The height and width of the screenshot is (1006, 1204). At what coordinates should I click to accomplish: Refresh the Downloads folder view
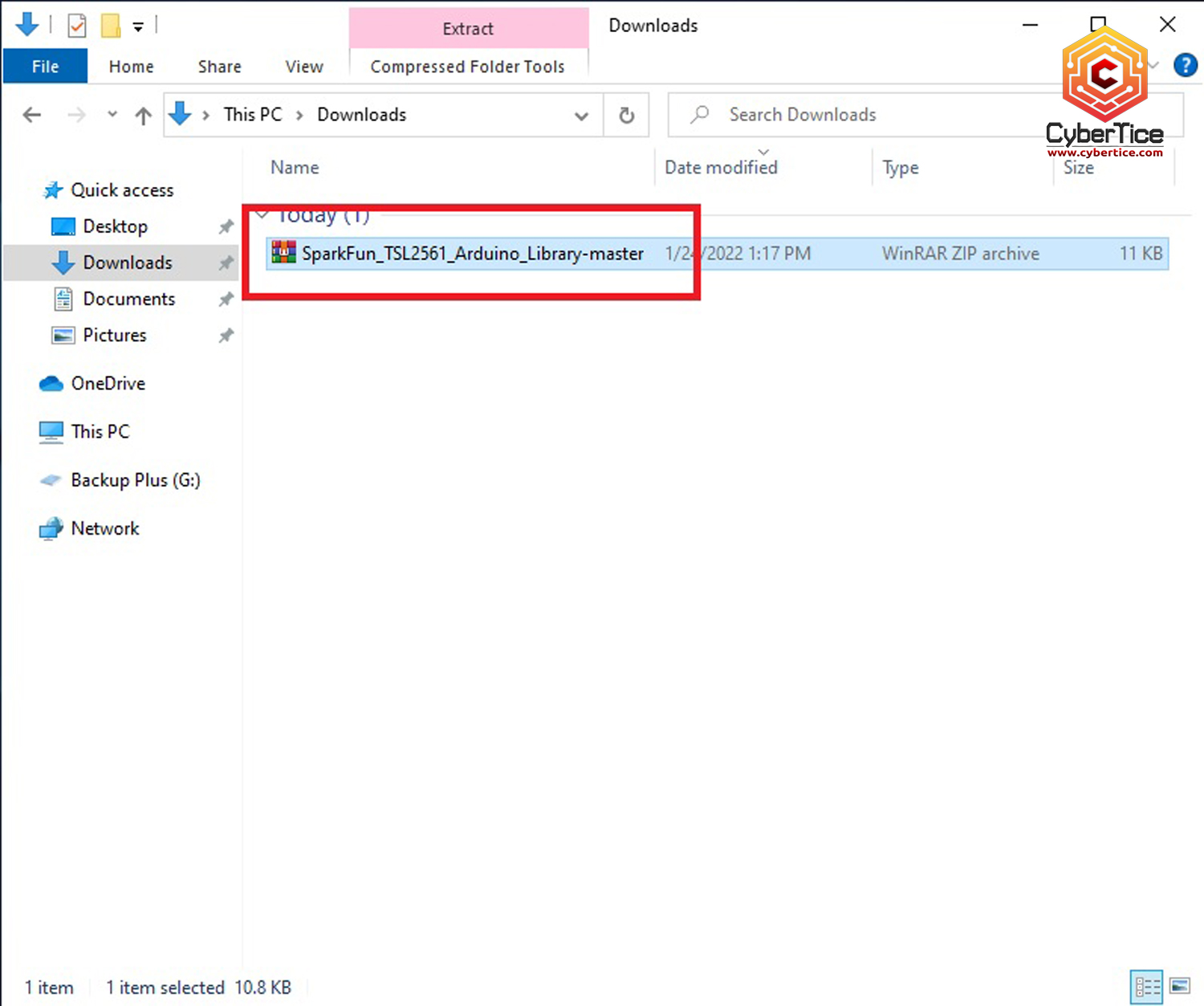pyautogui.click(x=626, y=116)
